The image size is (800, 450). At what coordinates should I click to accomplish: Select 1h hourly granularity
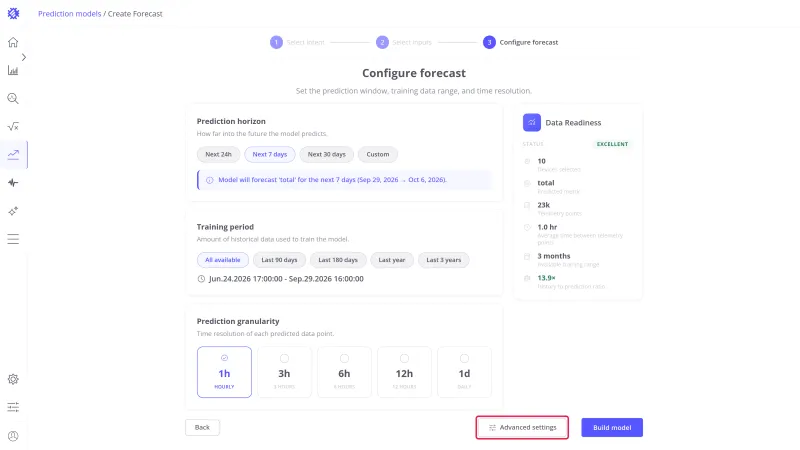(224, 372)
